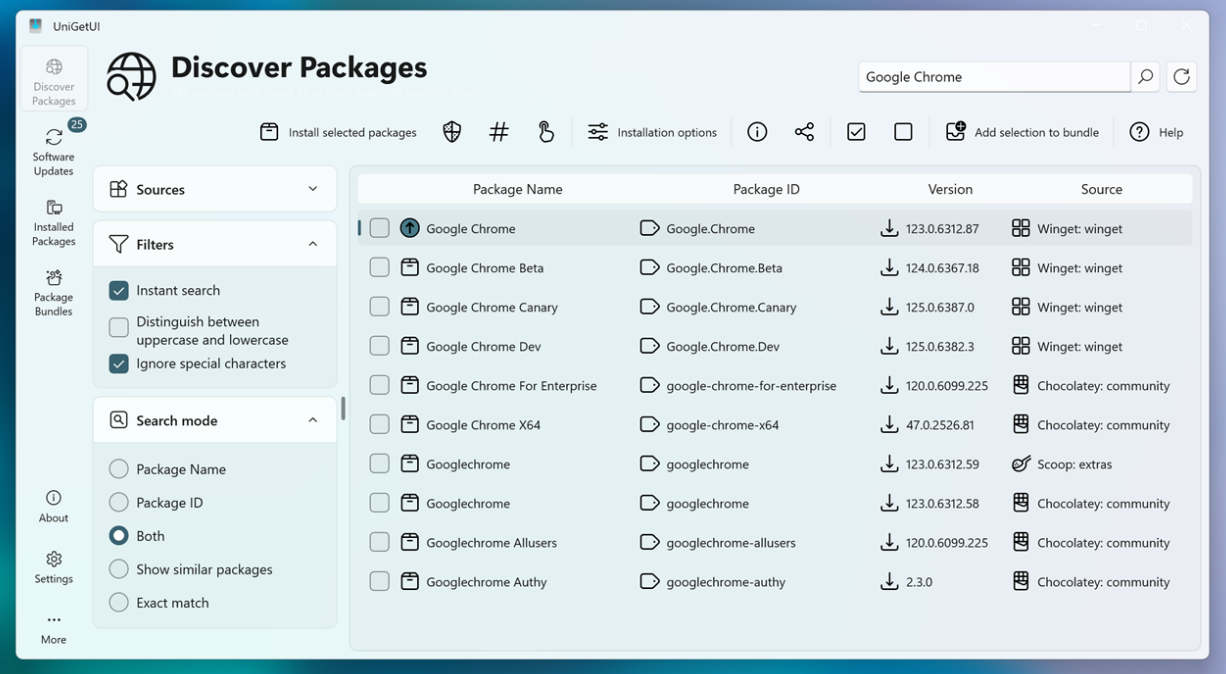The image size is (1226, 674).
Task: Select Show similar packages mode
Action: 118,569
